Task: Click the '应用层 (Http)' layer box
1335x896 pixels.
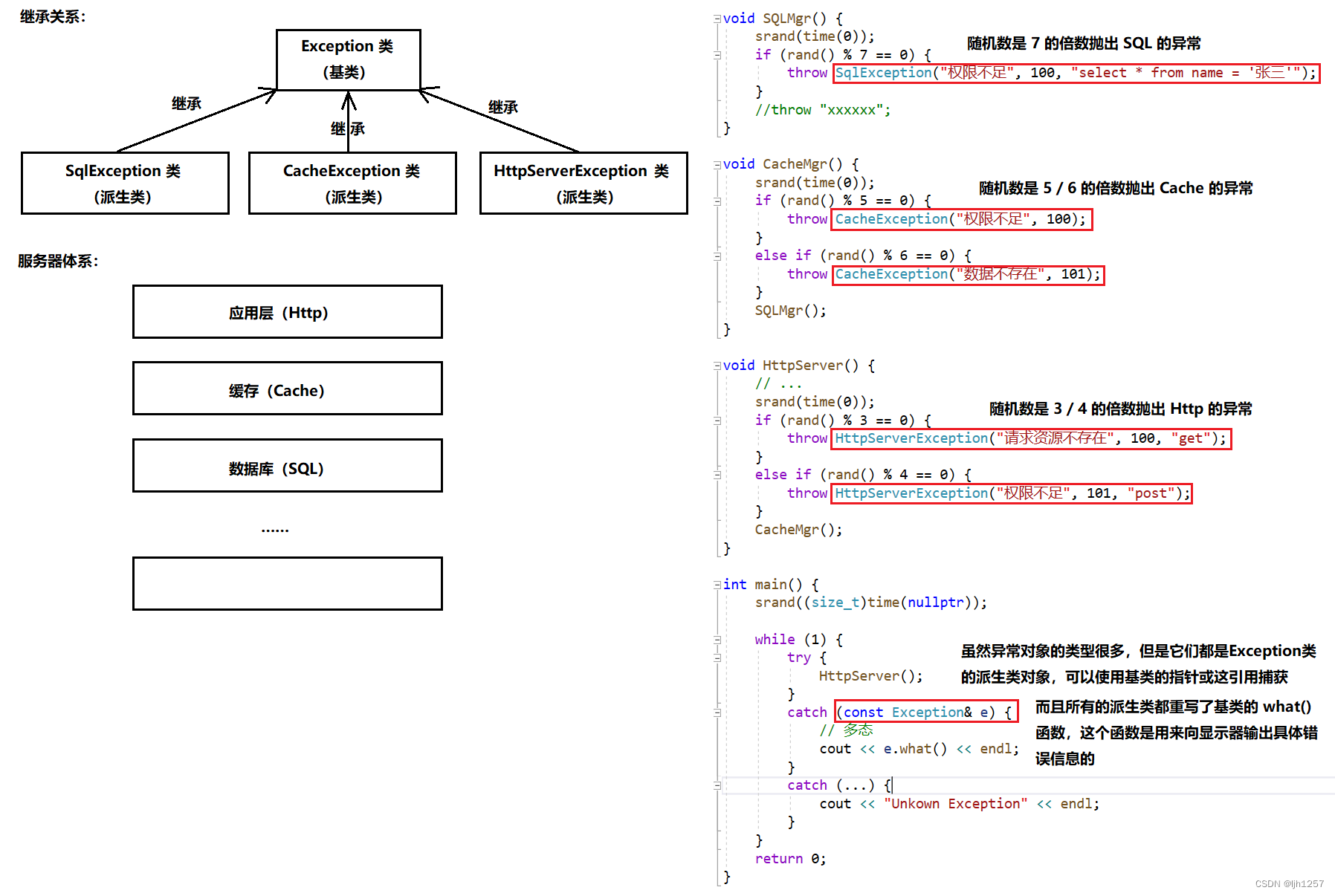Action: [x=288, y=312]
